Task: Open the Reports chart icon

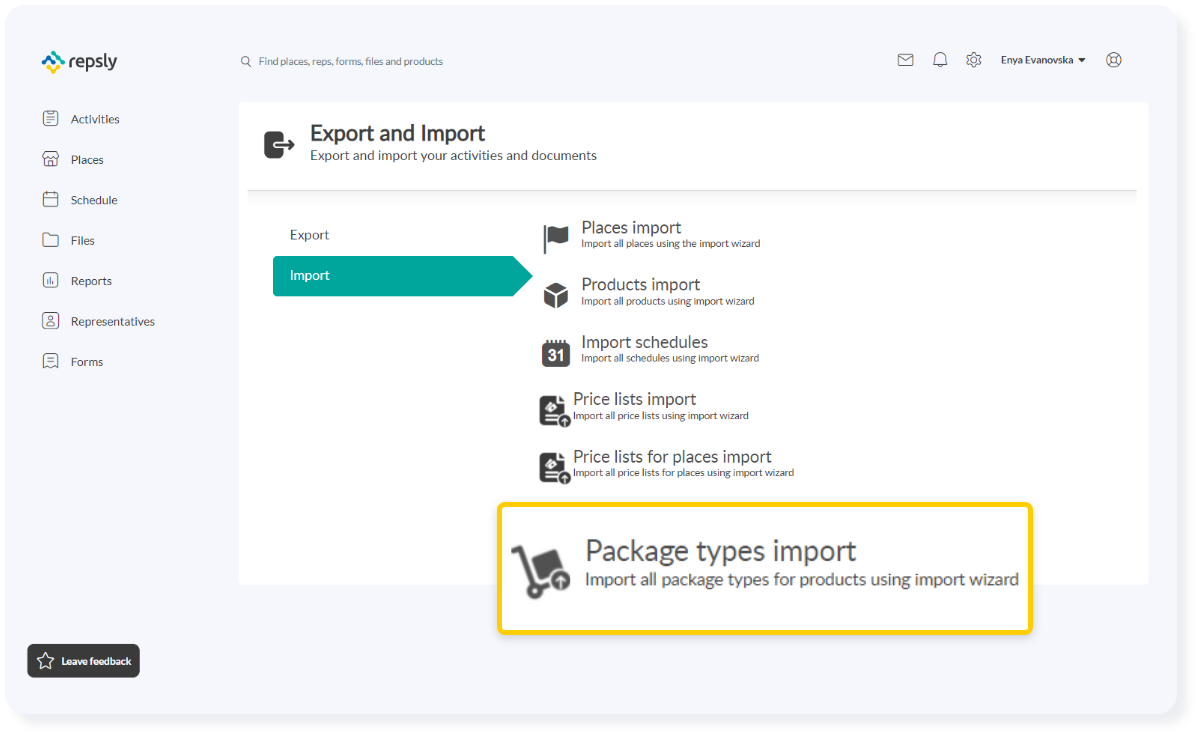Action: (50, 280)
